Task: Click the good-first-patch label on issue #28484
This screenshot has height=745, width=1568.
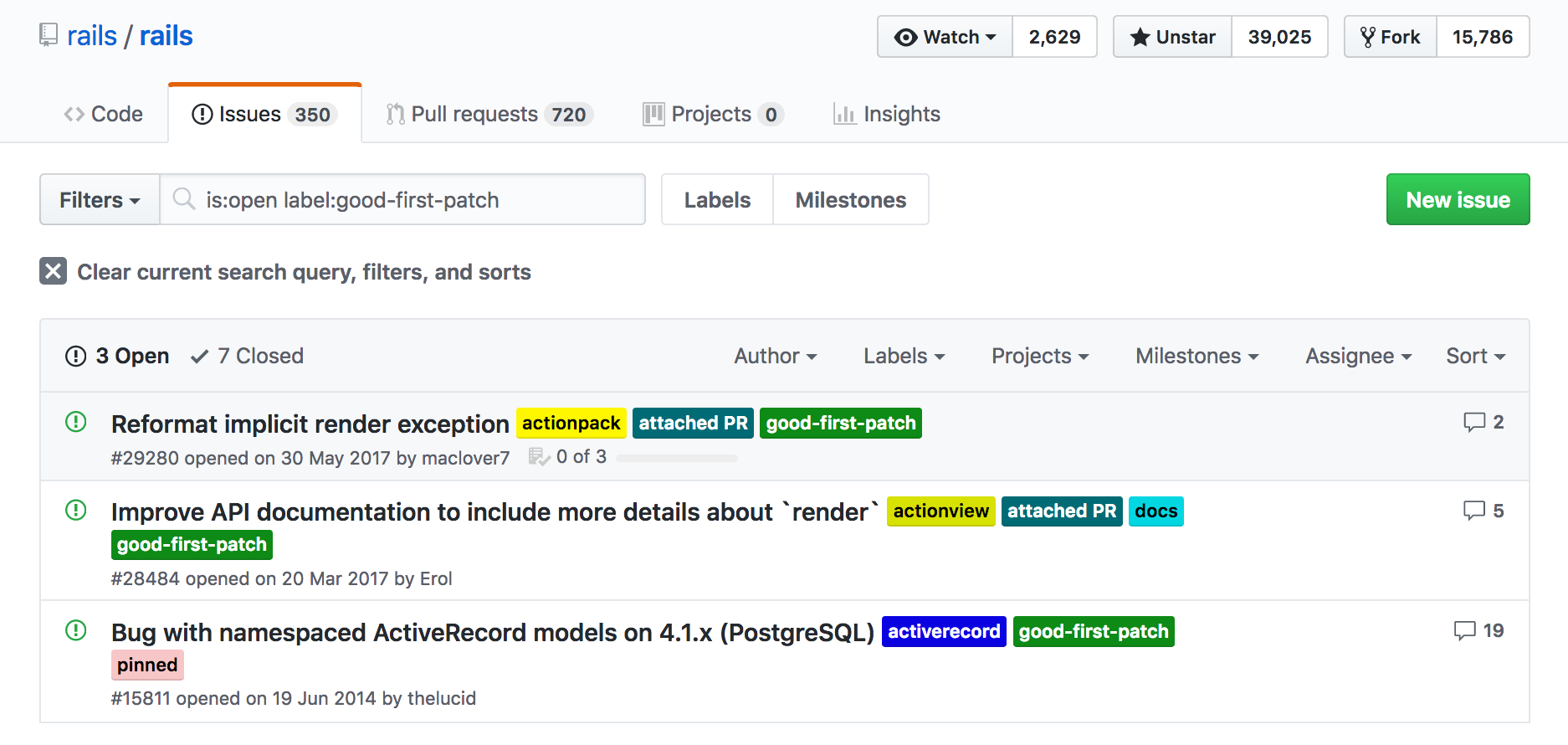Action: coord(192,544)
